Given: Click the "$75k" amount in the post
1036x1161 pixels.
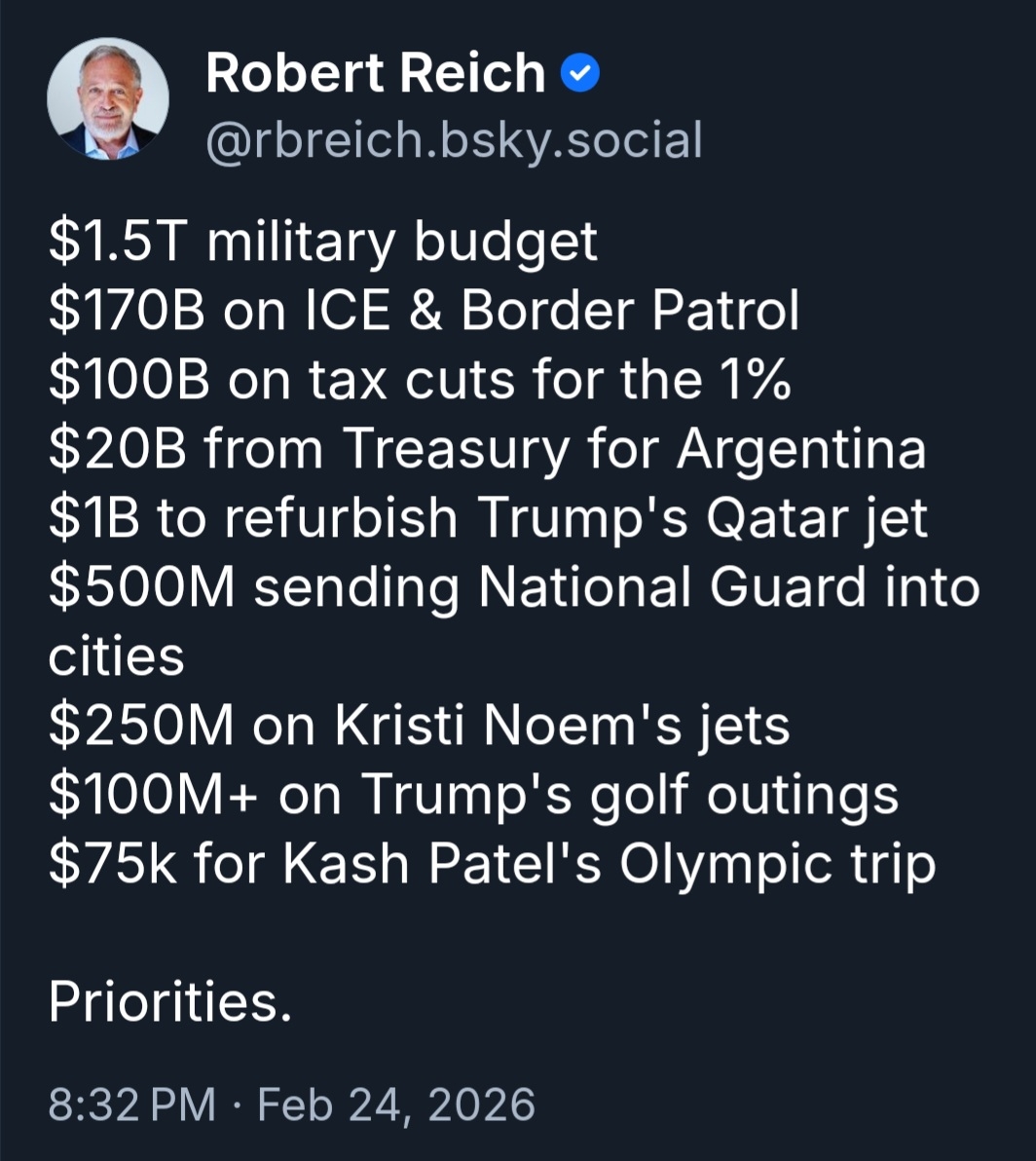Looking at the screenshot, I should point(112,864).
